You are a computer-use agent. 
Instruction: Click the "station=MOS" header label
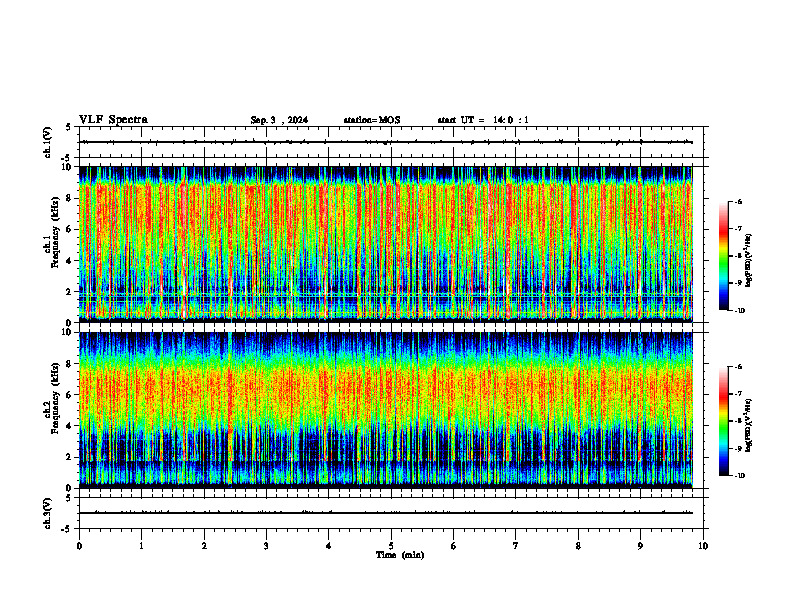tap(372, 120)
